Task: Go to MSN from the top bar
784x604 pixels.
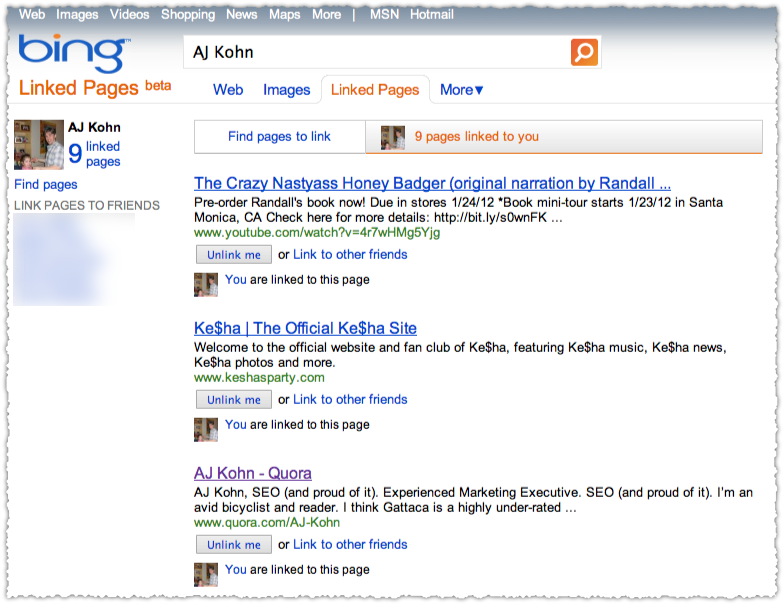Action: [x=384, y=14]
